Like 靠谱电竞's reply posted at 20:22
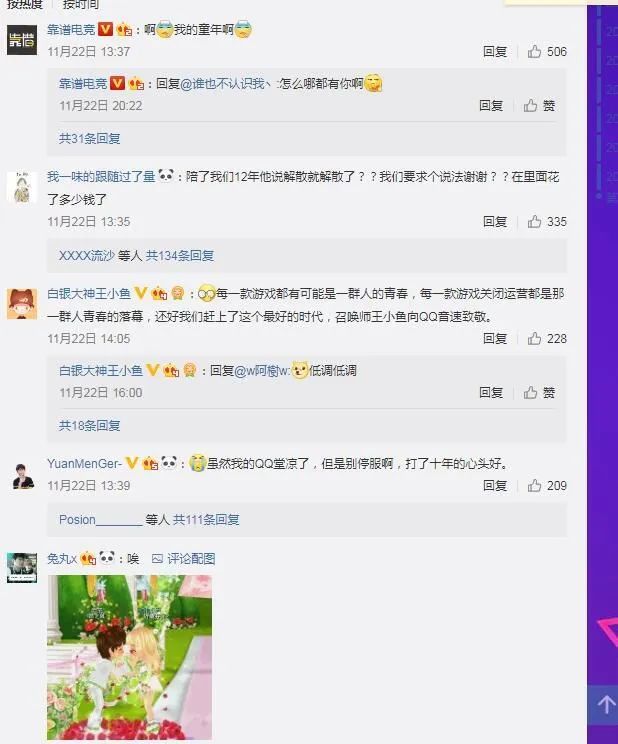This screenshot has height=744, width=618. (x=539, y=105)
